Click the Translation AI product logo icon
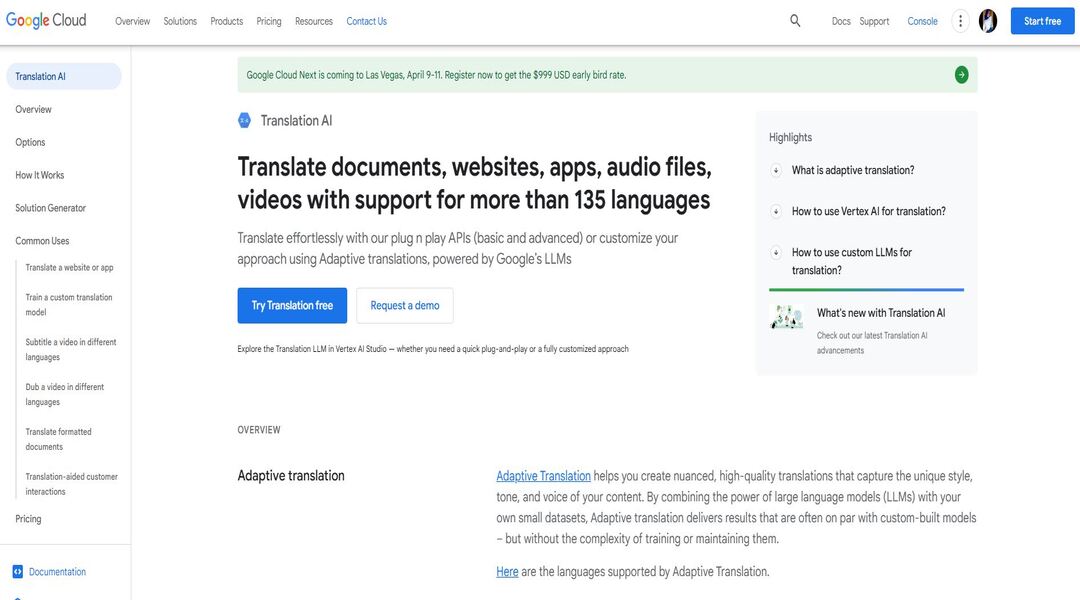This screenshot has width=1080, height=600. click(x=244, y=119)
